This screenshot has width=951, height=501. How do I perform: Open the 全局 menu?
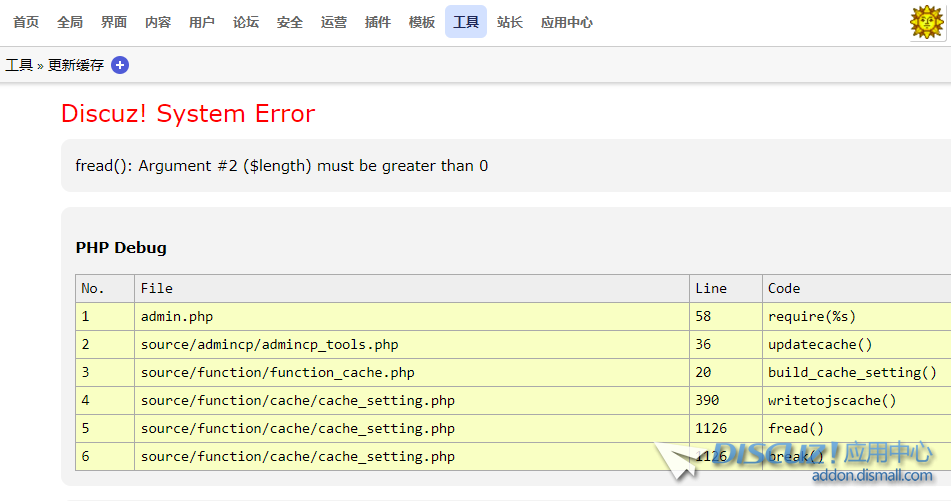(70, 22)
